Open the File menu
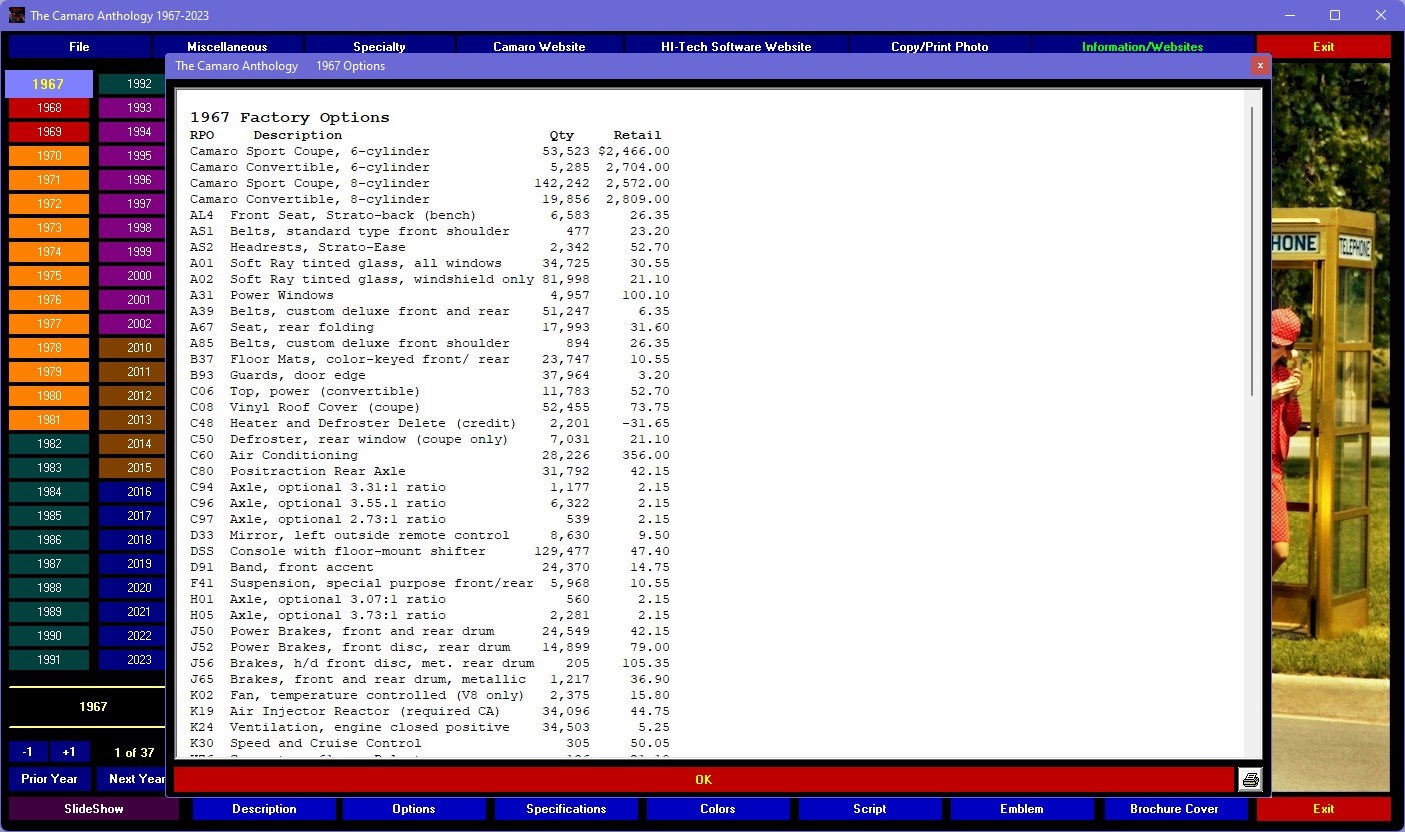 [x=79, y=47]
